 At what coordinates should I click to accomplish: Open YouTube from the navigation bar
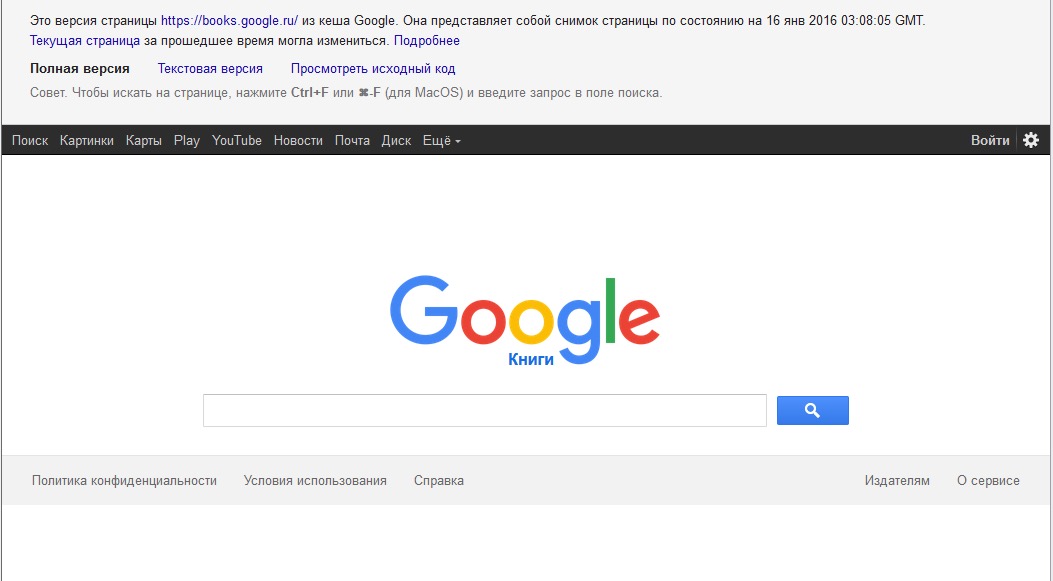pos(236,140)
